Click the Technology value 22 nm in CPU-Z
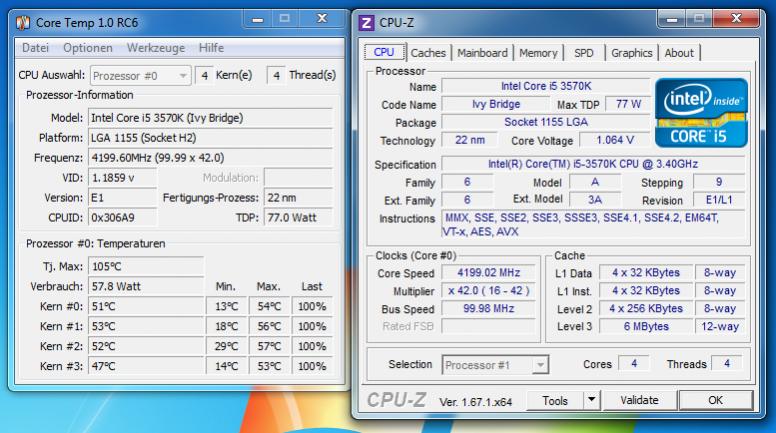The width and height of the screenshot is (776, 433). pos(470,140)
